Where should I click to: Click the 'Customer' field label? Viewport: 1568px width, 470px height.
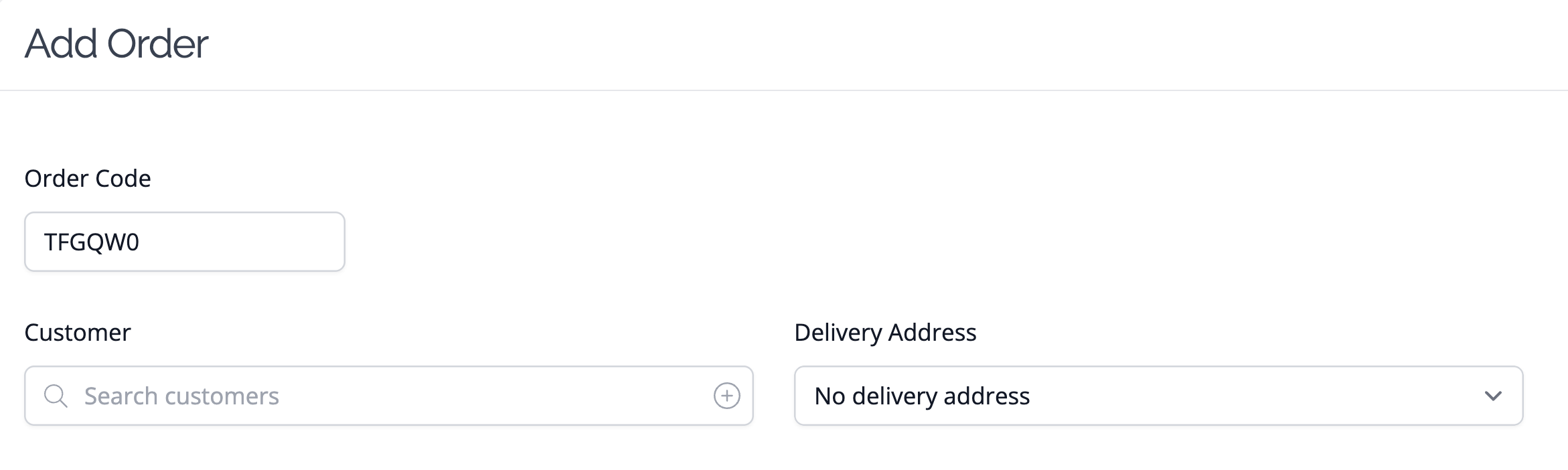click(x=78, y=333)
